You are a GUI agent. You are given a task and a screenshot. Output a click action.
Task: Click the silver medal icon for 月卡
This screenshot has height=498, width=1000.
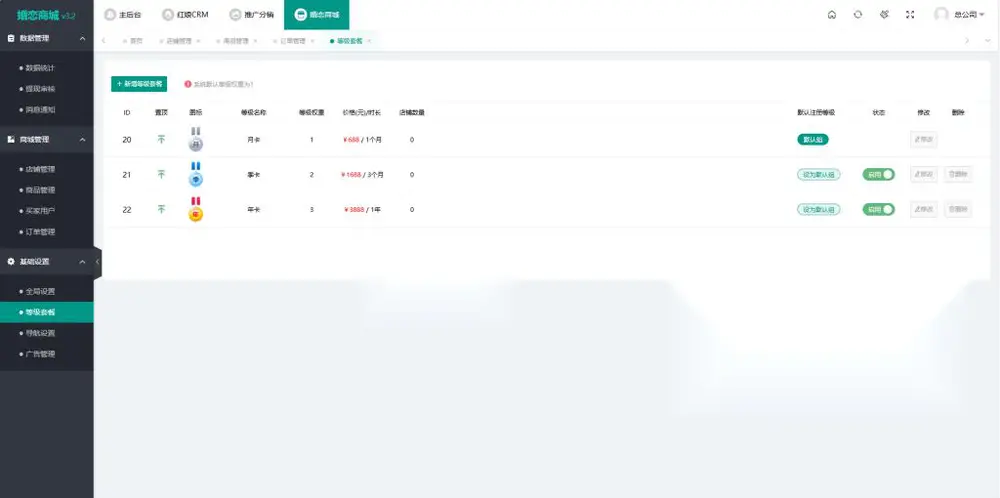coord(196,139)
